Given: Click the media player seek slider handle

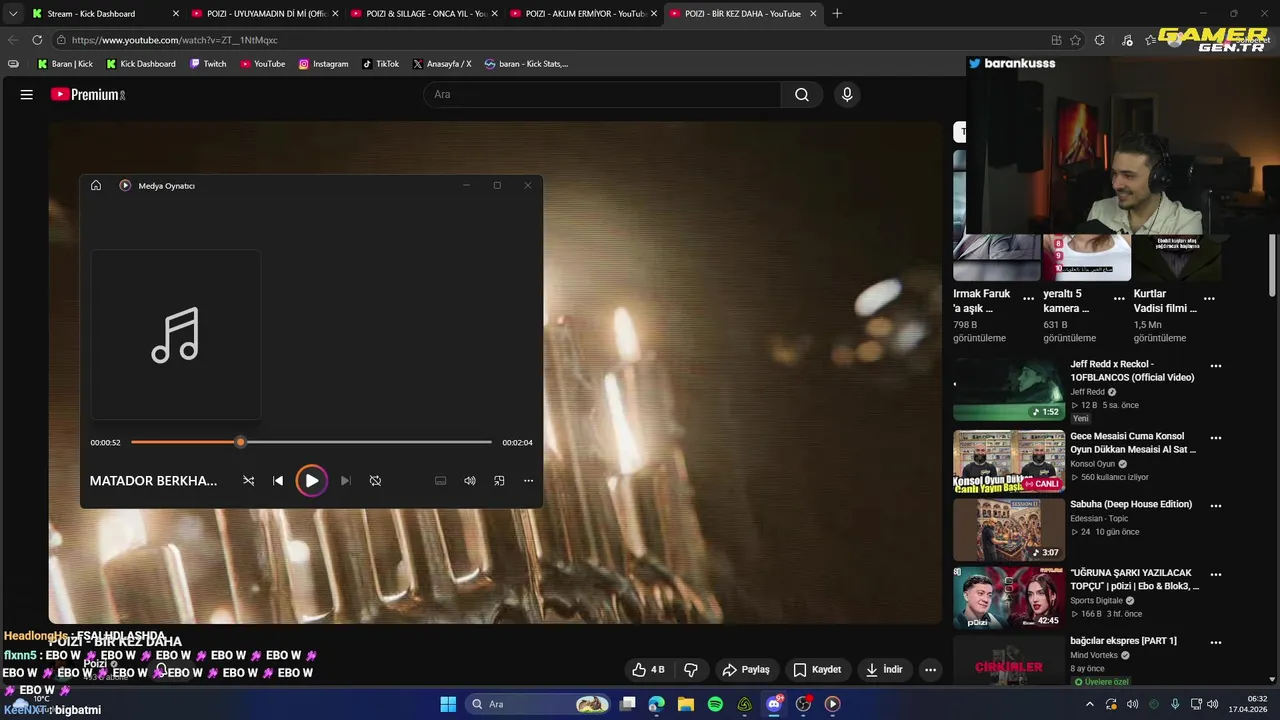Looking at the screenshot, I should tap(240, 442).
